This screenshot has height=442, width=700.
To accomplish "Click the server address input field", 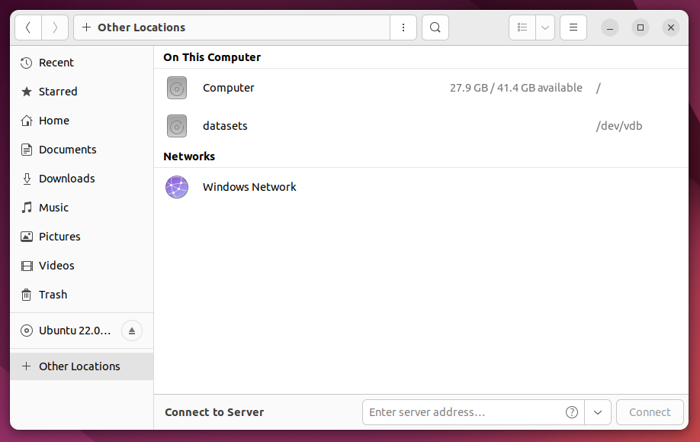I will click(x=462, y=412).
